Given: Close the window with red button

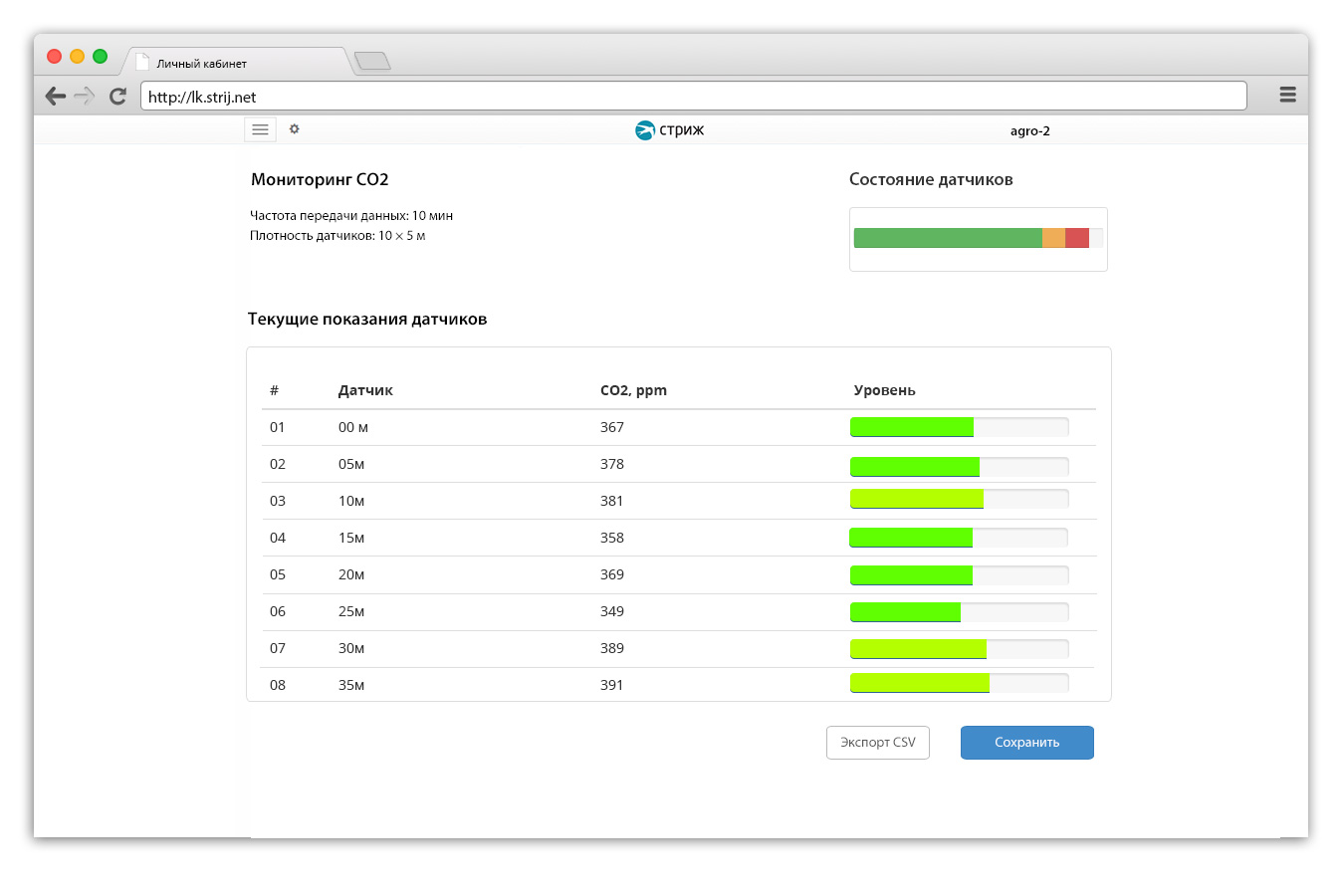Looking at the screenshot, I should (x=55, y=57).
